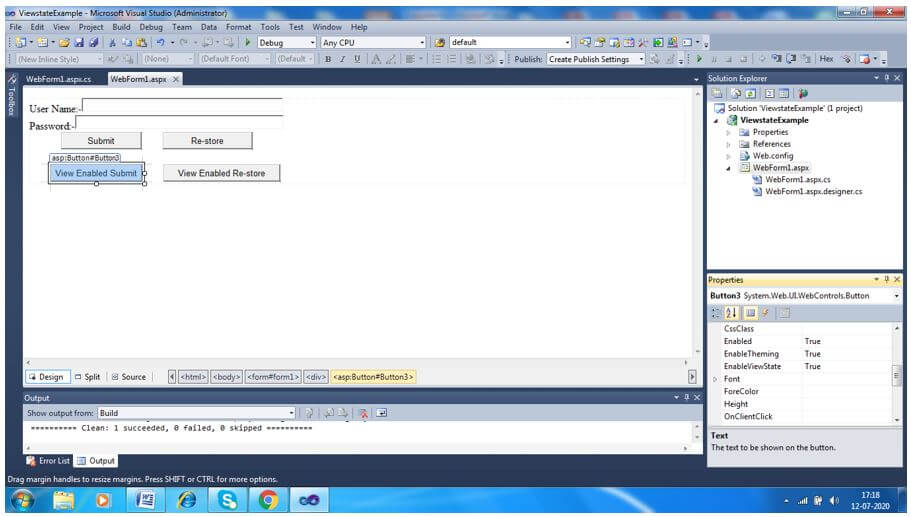The width and height of the screenshot is (911, 517).
Task: Toggle word wrap icon in Output panel
Action: 381,413
